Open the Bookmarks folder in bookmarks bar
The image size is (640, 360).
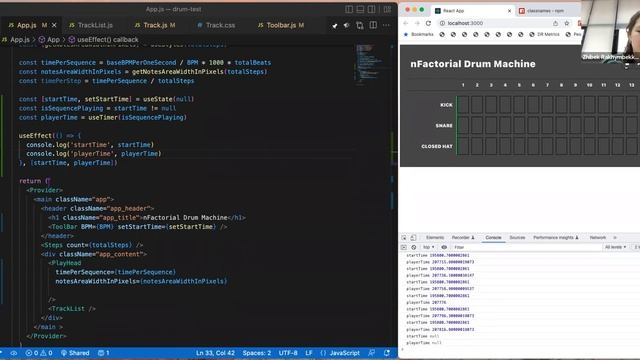(419, 34)
